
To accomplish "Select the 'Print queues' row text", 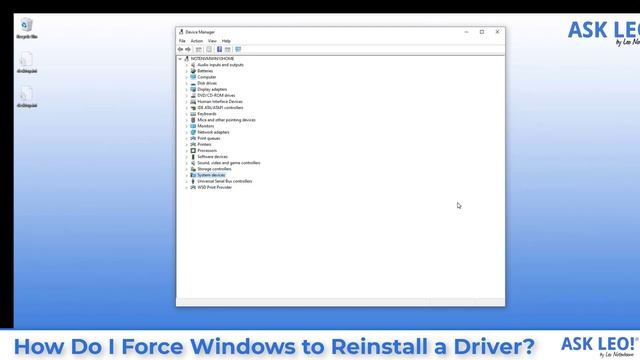I will [x=209, y=138].
